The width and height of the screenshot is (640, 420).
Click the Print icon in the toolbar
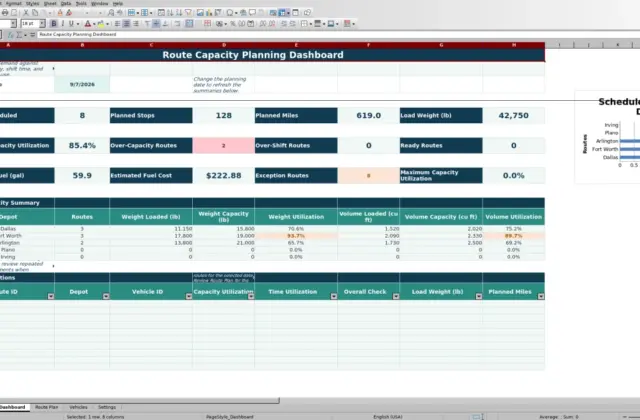5,13
